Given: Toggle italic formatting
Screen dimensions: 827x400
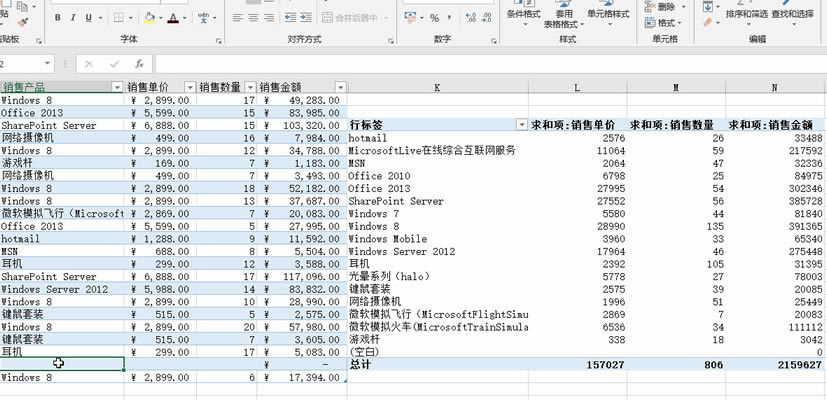Looking at the screenshot, I should click(73, 18).
